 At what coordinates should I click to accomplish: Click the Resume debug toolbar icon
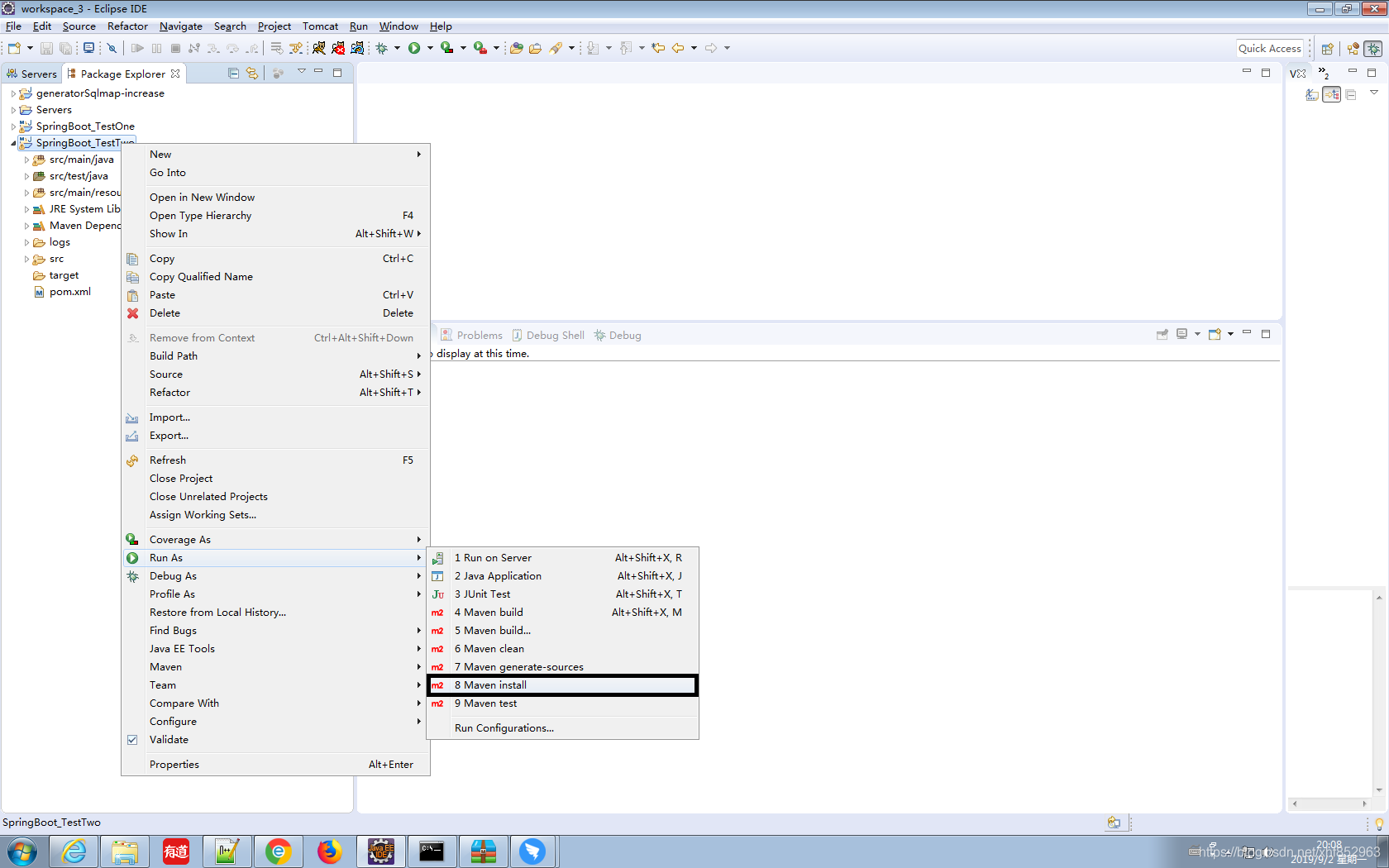138,48
